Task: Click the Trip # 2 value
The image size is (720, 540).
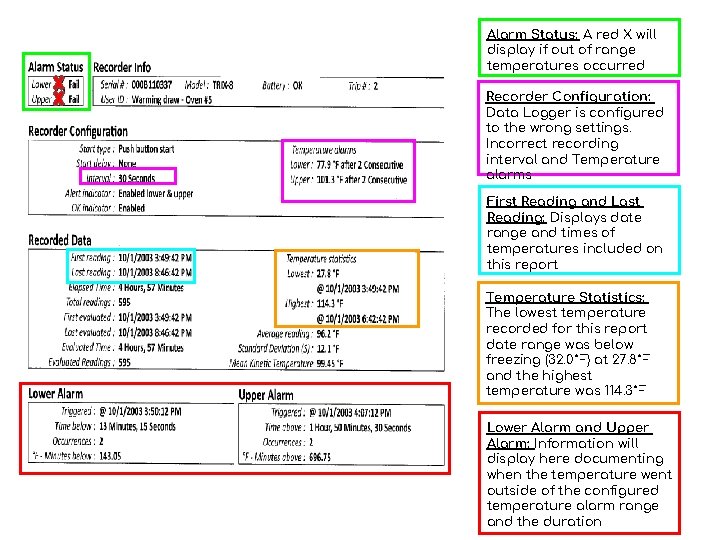Action: tap(376, 86)
